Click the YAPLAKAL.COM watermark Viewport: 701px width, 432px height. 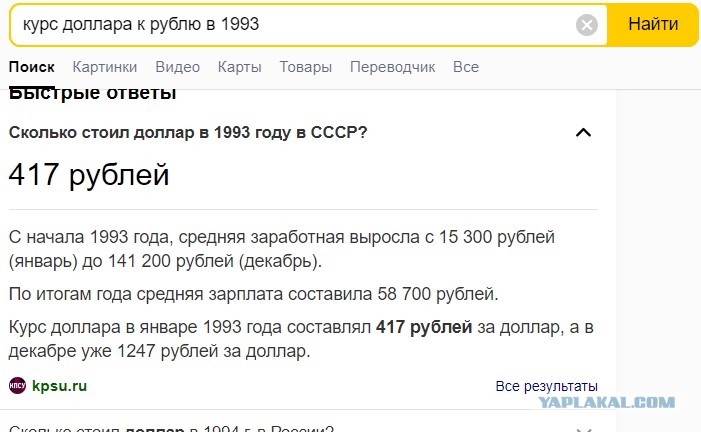pos(606,402)
